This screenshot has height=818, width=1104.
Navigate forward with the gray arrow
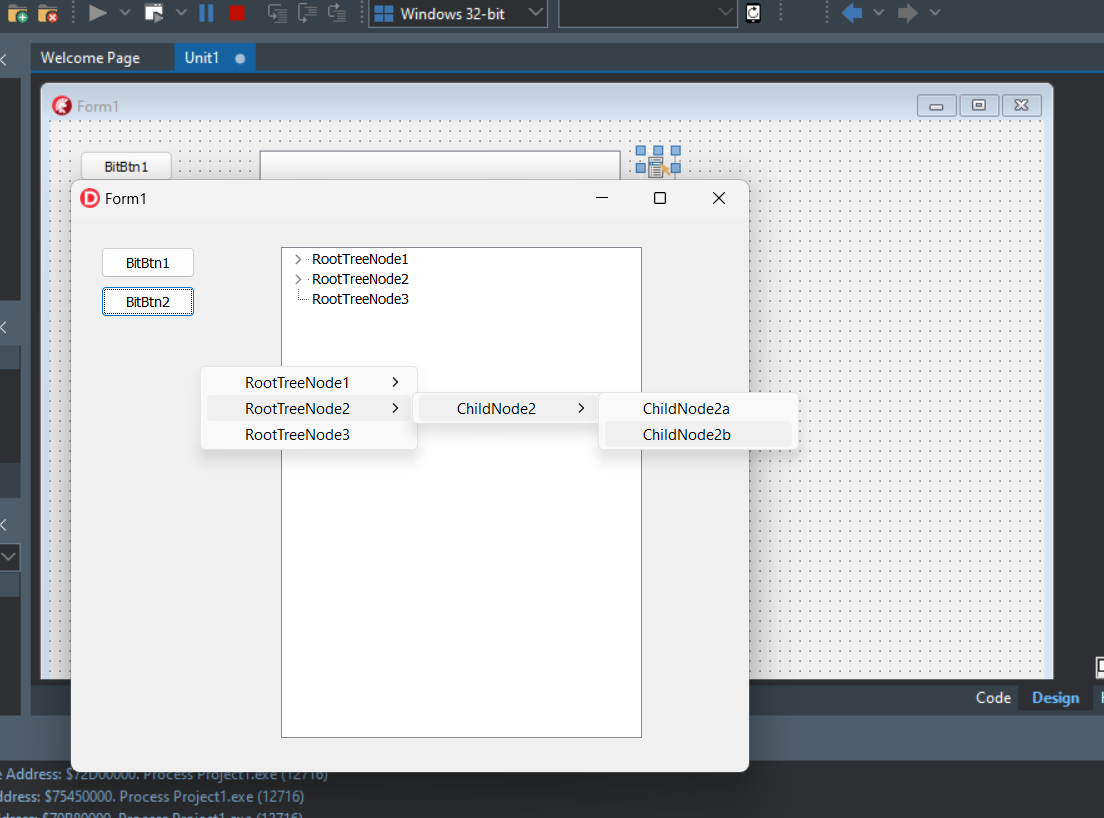point(908,13)
